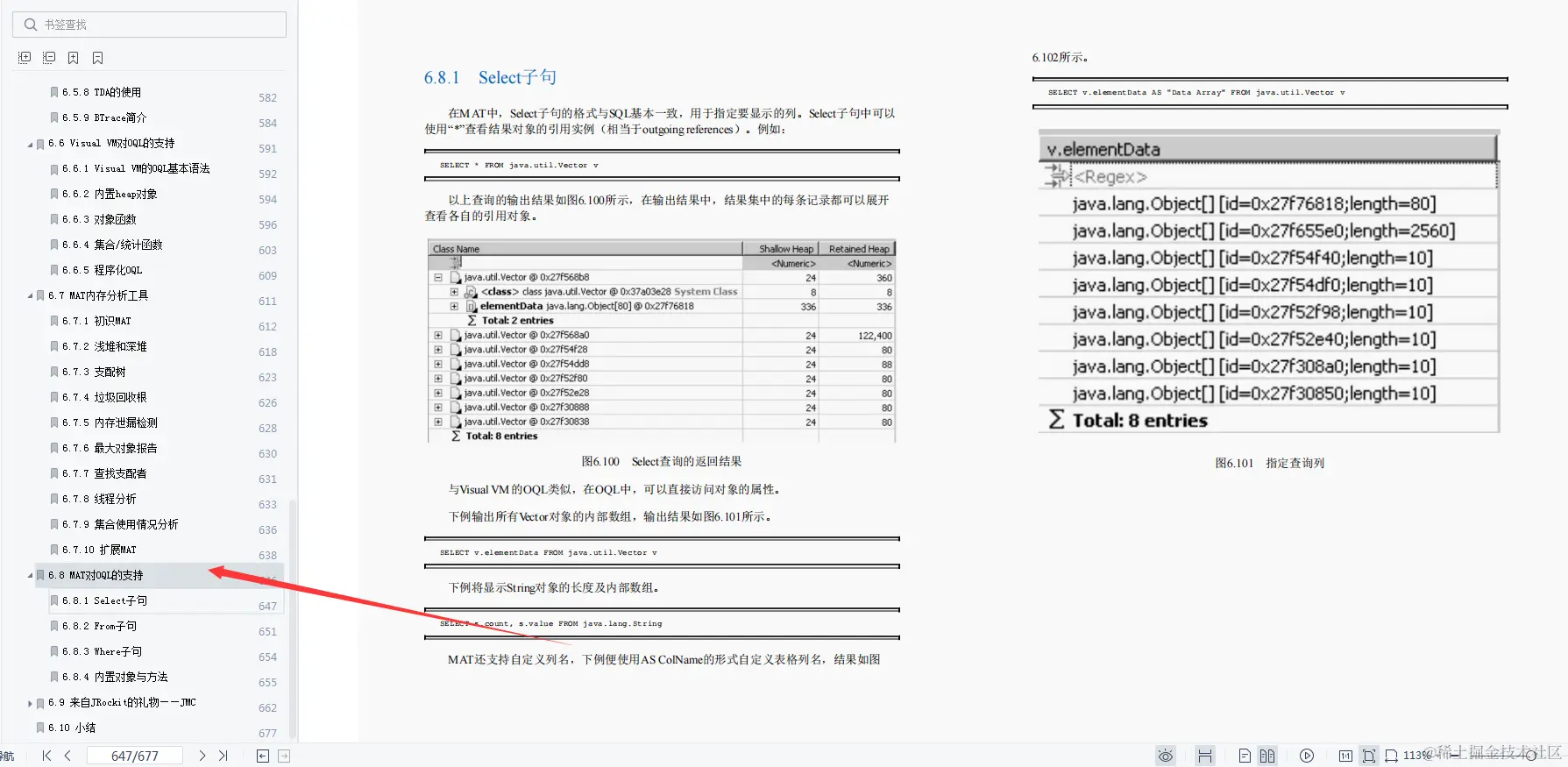Open bookmark 6.6.4 集合/统计函数
The image size is (1568, 767).
112,245
